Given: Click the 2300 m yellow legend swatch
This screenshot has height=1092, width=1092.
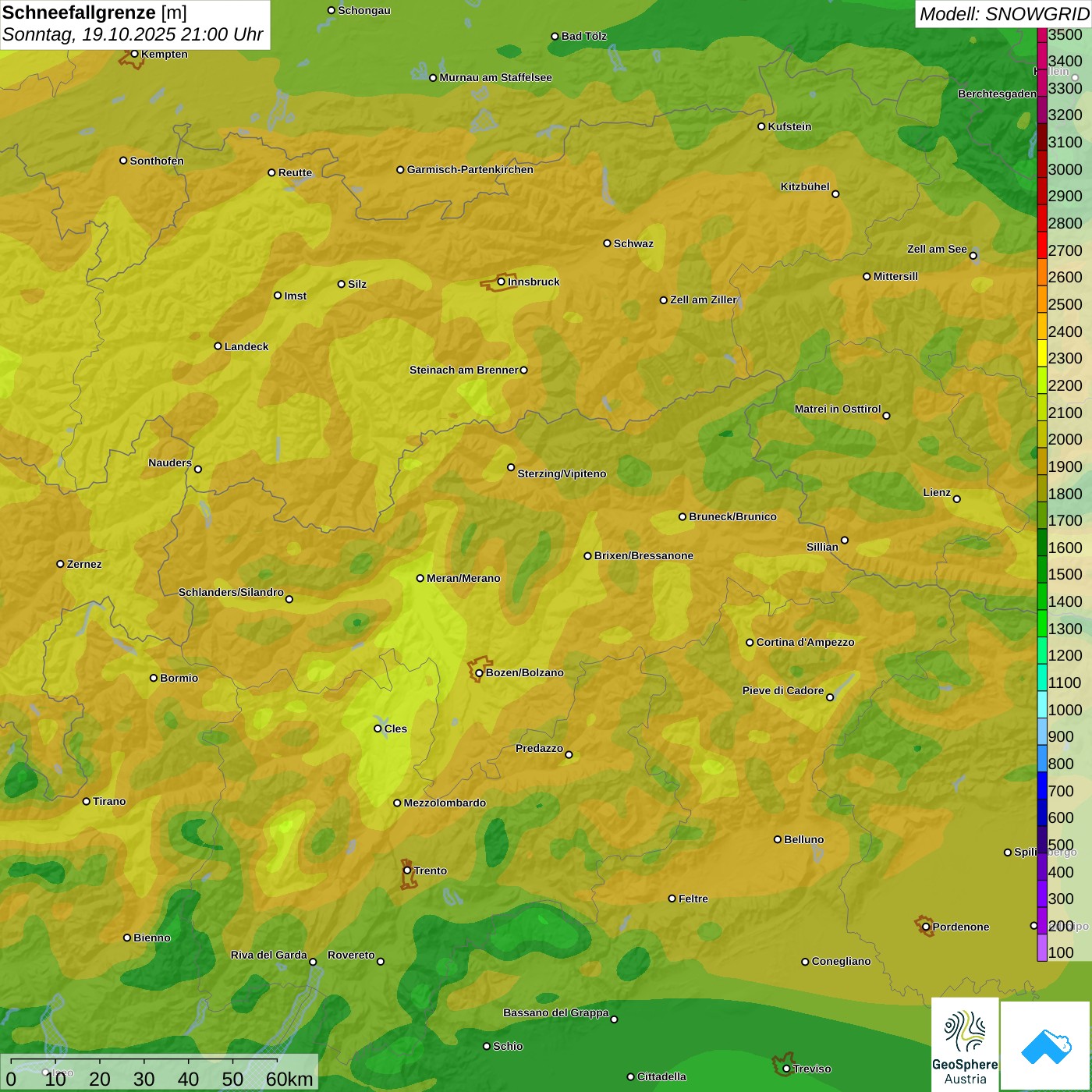Looking at the screenshot, I should [1042, 353].
